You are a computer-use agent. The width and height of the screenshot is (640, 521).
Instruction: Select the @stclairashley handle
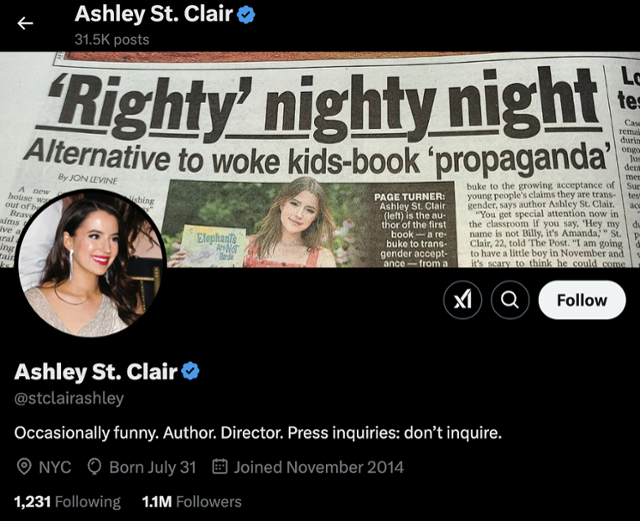[x=69, y=398]
